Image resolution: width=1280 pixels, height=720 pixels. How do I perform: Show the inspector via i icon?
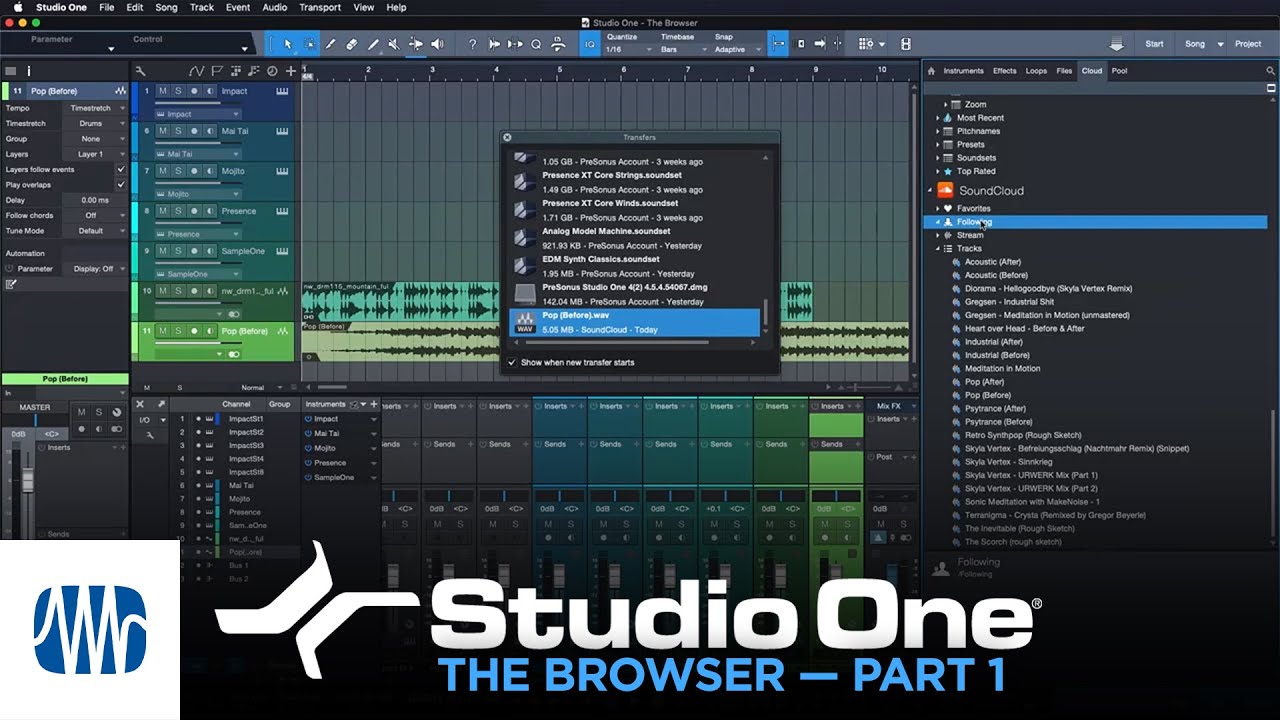point(29,71)
